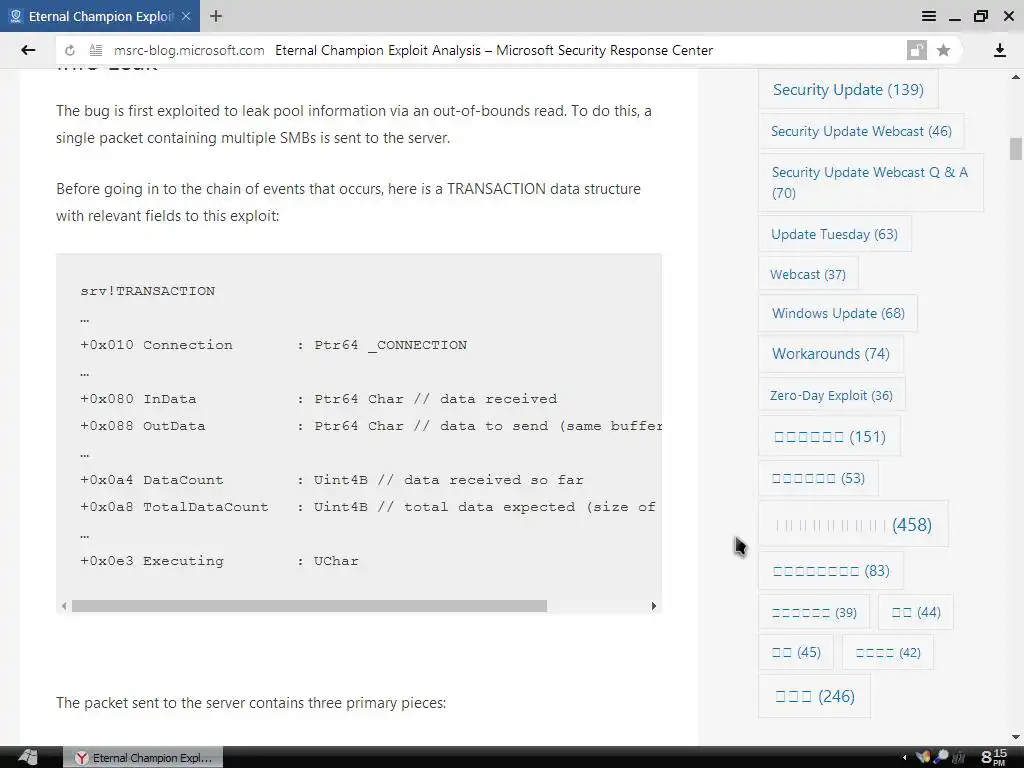The width and height of the screenshot is (1024, 768).
Task: Open reader mode icon in address bar
Action: pyautogui.click(x=95, y=50)
